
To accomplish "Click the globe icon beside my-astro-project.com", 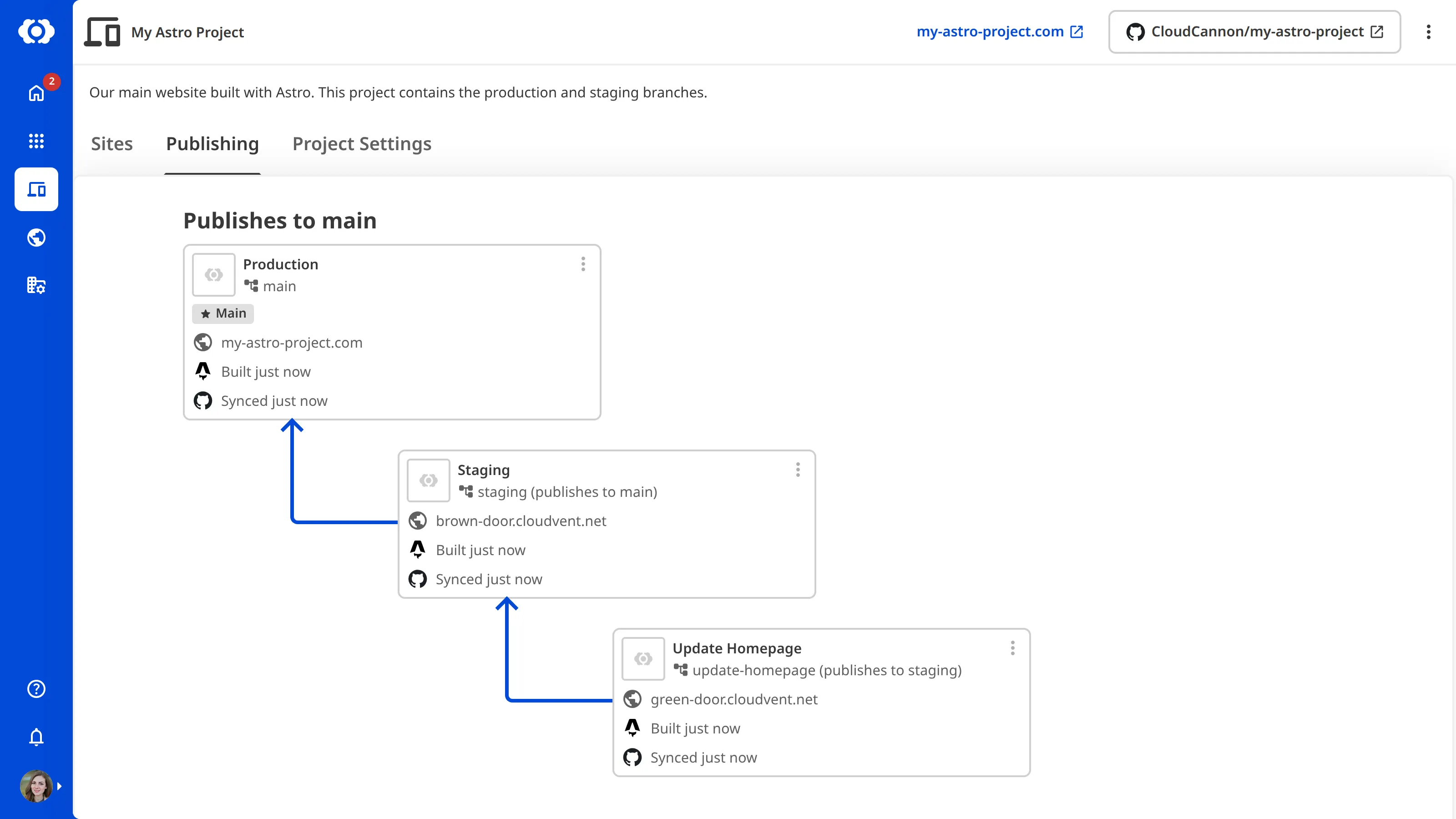I will (203, 343).
